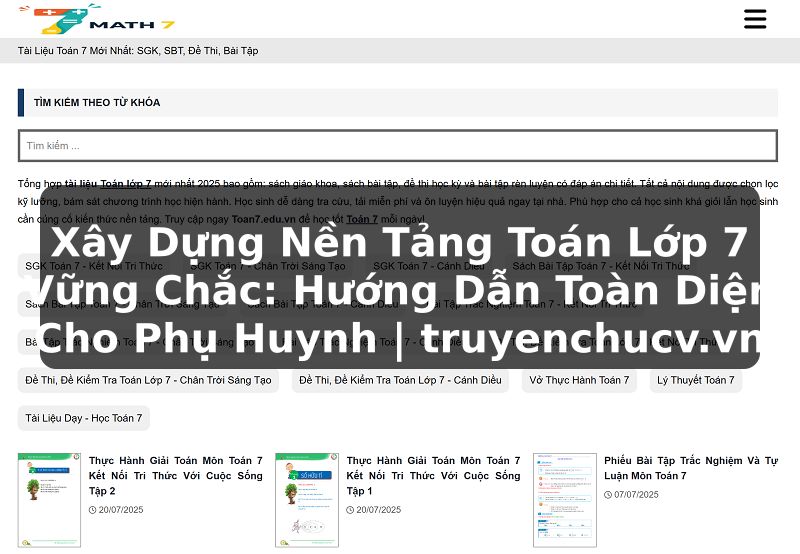
Task: Click the heading TÌM KIẾM THEO TỪ KHÓA
Action: coord(97,103)
